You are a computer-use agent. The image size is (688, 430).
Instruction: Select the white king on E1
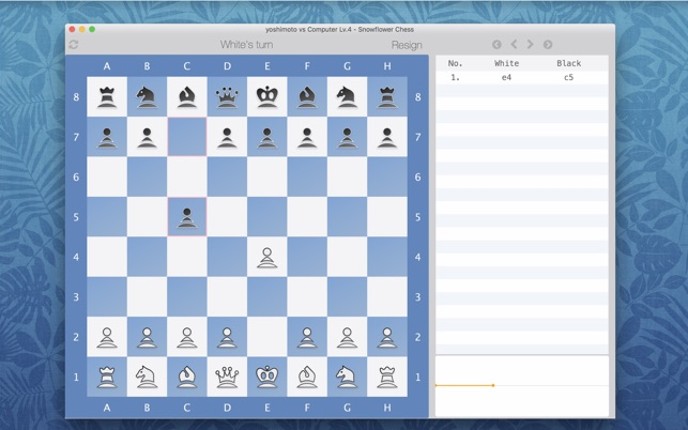click(x=267, y=377)
